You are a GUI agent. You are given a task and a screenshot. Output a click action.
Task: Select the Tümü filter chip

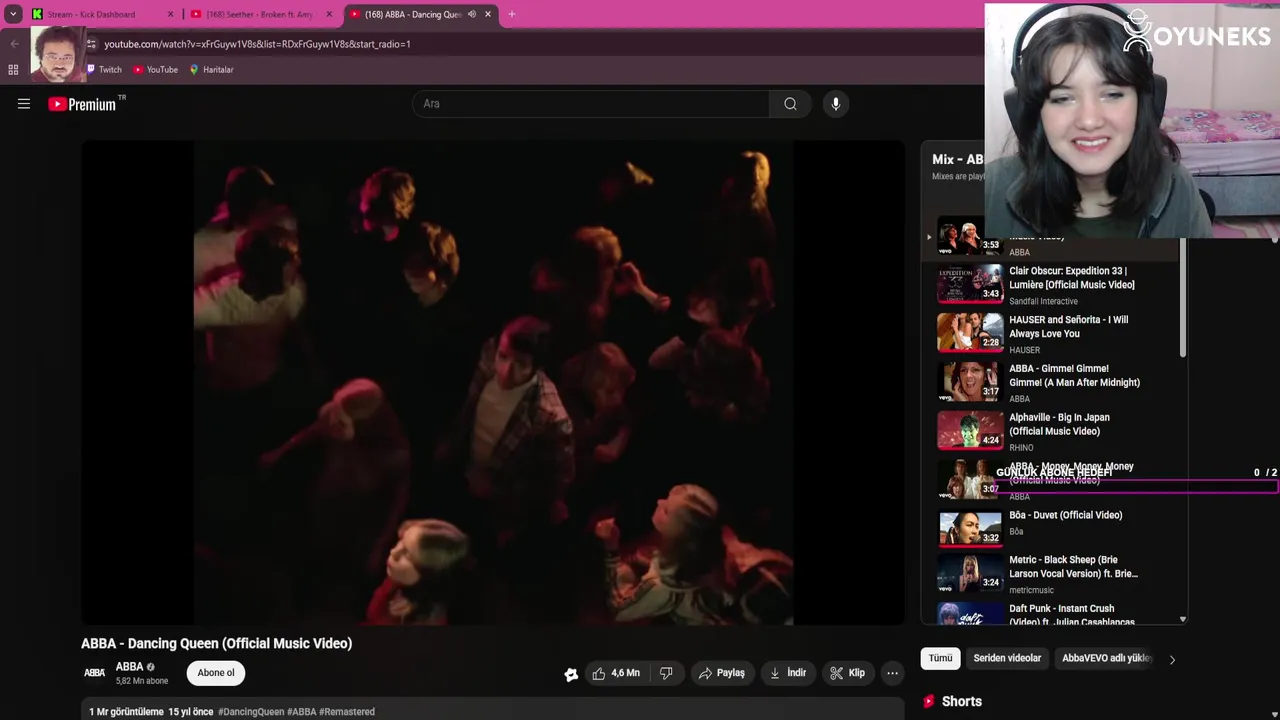(x=941, y=658)
